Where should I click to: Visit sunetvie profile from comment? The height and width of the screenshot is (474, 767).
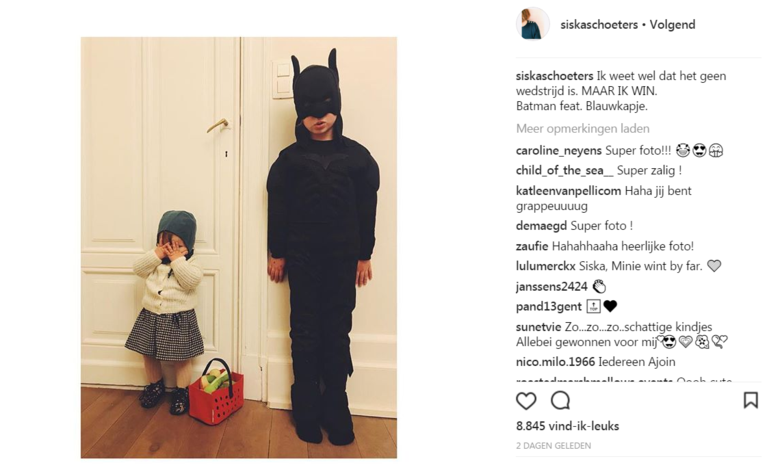(539, 327)
